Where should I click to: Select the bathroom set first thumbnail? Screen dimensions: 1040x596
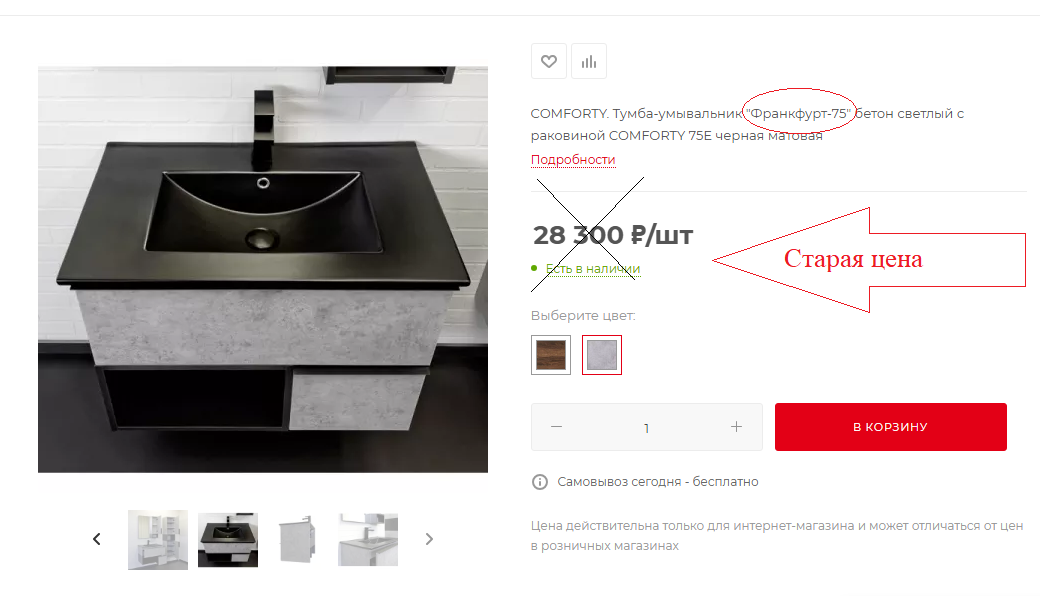coord(158,540)
